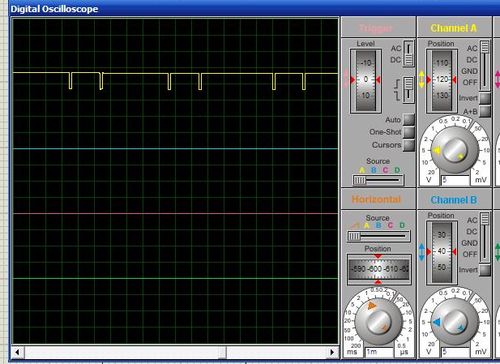
Task: Toggle the Trigger One-Shot button
Action: [409, 132]
